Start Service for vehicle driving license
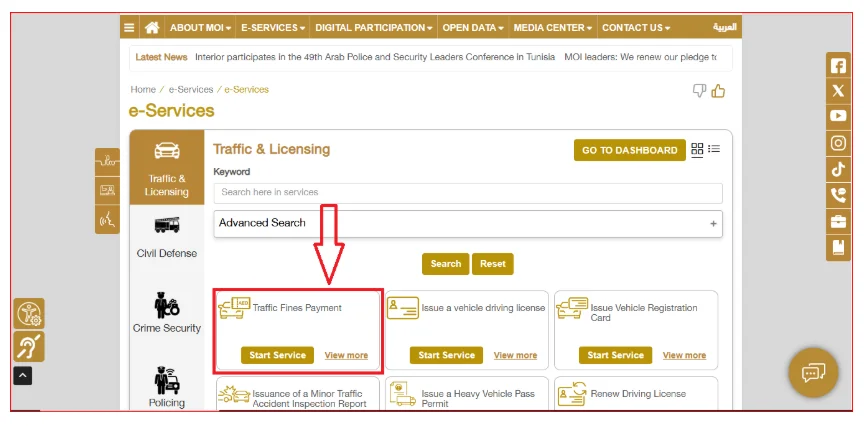The height and width of the screenshot is (426, 866). coord(446,355)
